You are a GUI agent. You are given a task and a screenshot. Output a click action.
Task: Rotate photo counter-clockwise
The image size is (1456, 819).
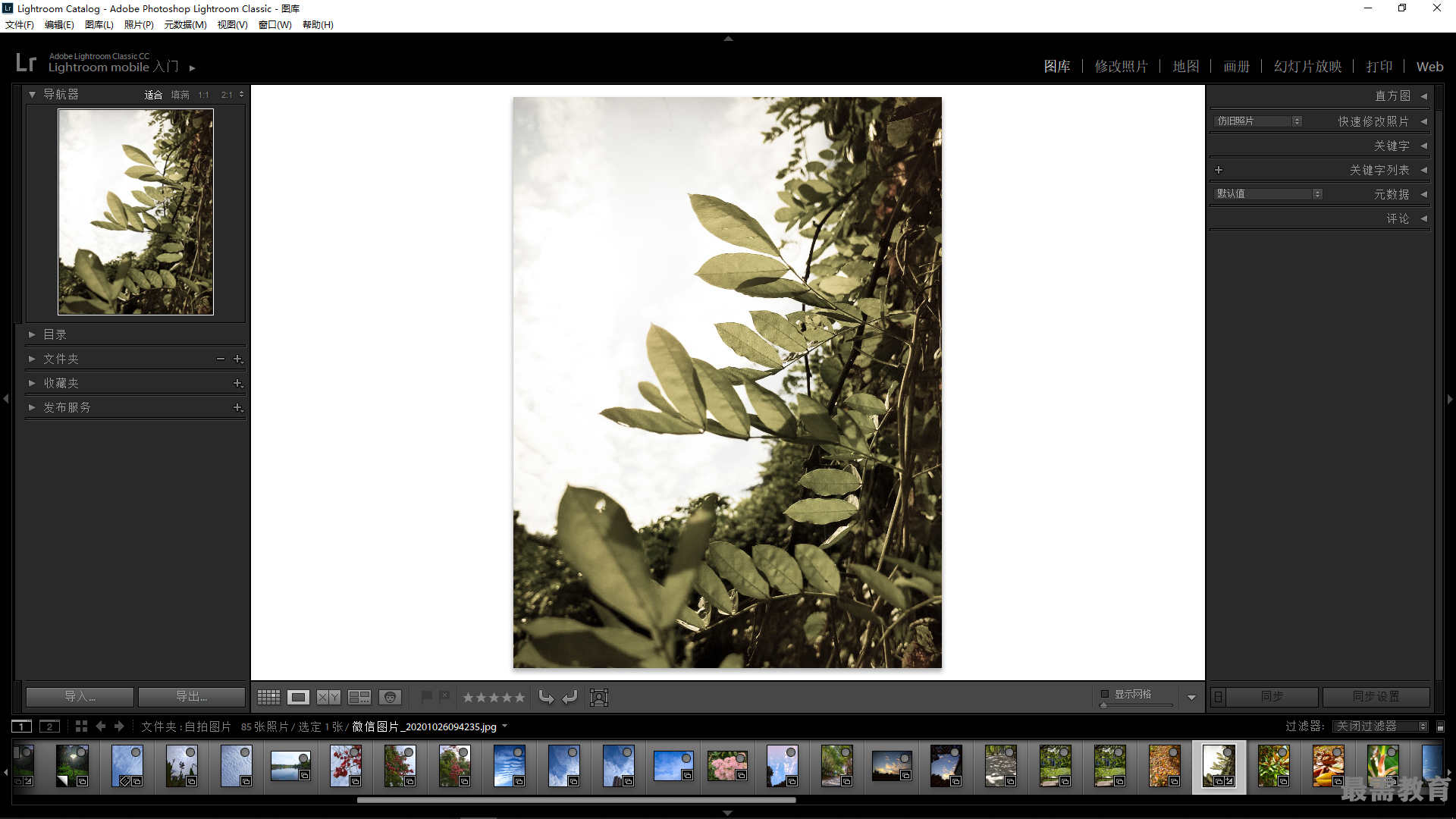click(x=546, y=697)
